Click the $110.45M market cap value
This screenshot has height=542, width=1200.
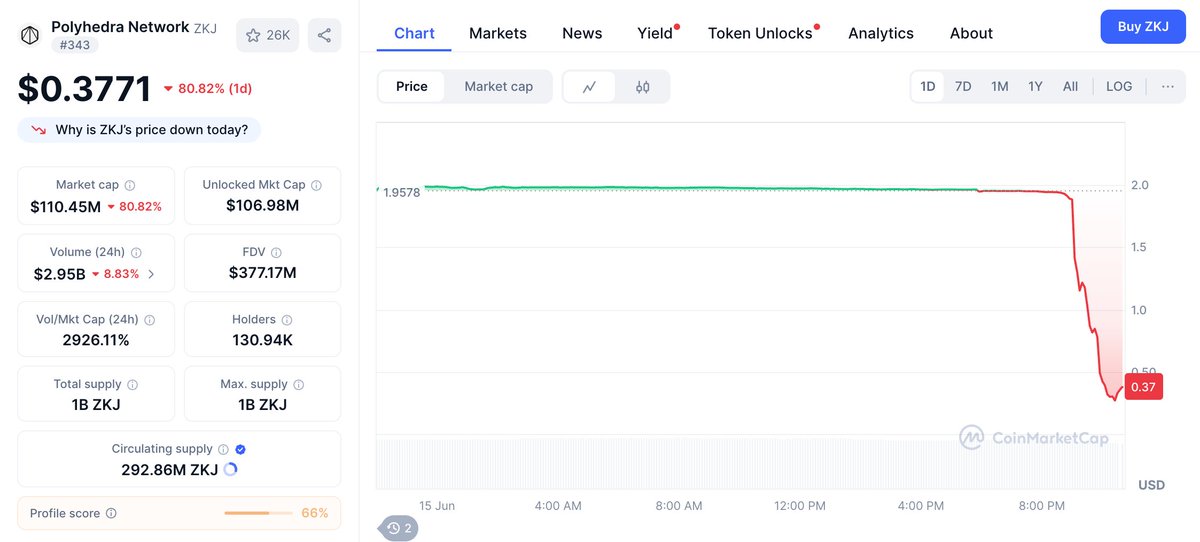66,207
